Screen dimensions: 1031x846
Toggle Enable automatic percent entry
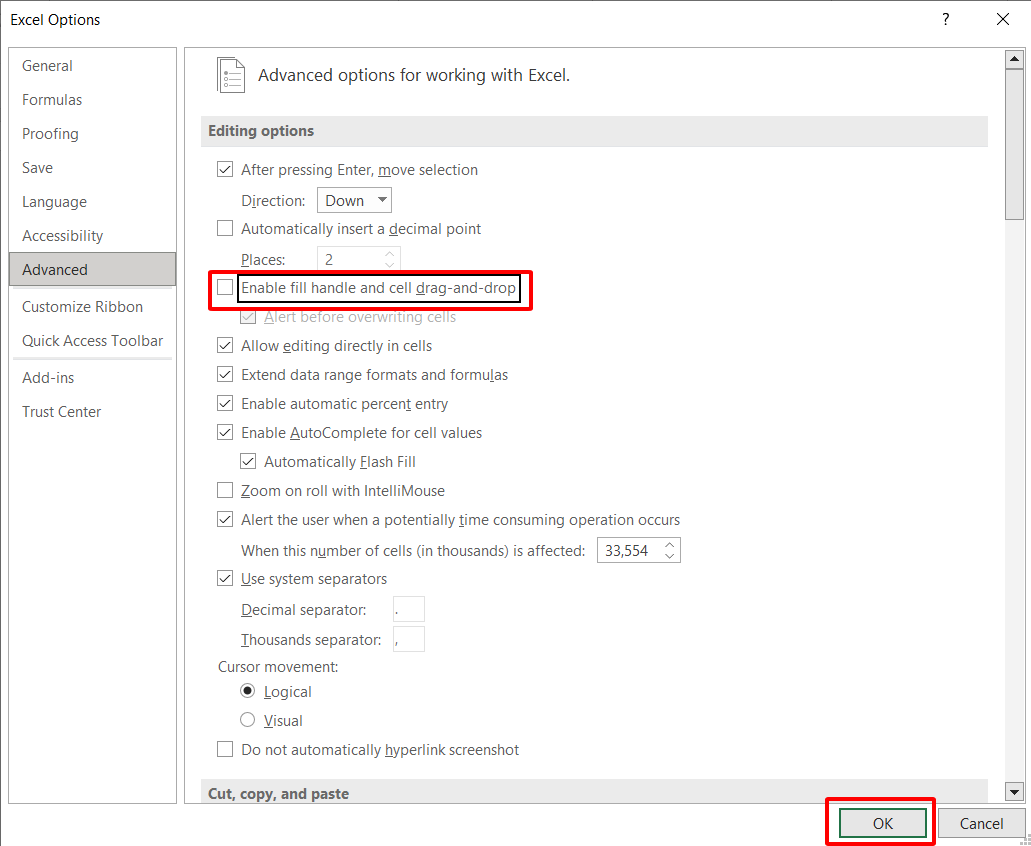[225, 403]
